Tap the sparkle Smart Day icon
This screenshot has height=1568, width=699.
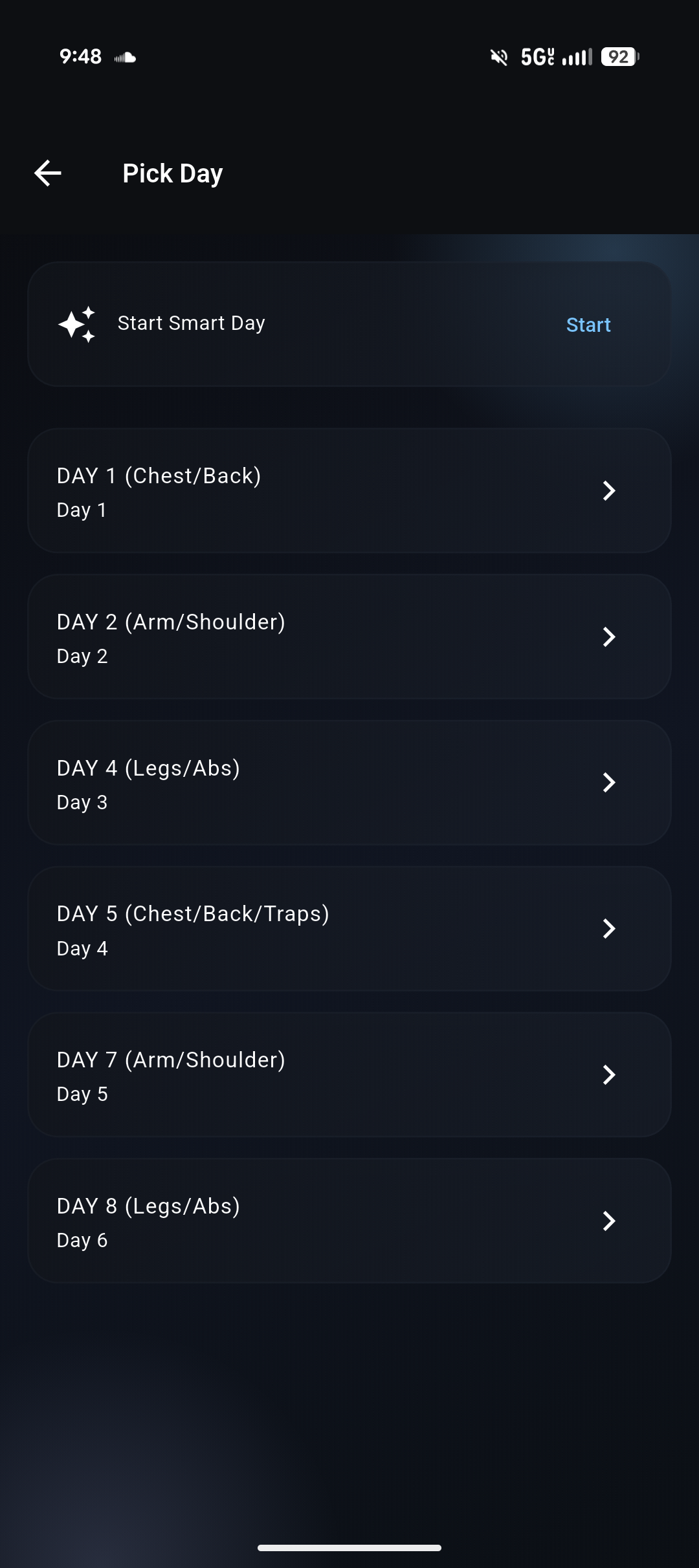77,323
